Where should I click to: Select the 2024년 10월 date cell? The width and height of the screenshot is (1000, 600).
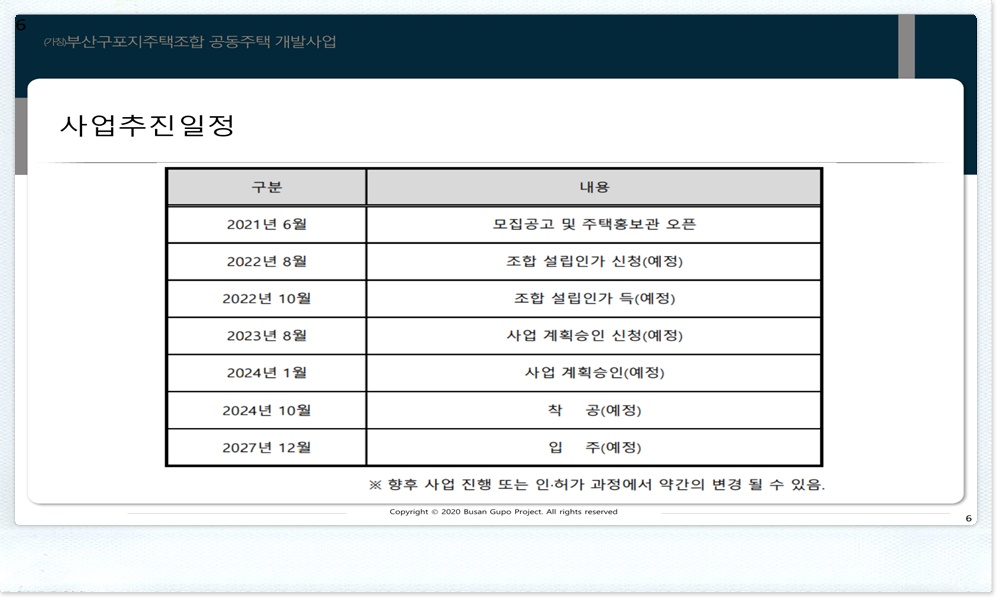pyautogui.click(x=267, y=410)
